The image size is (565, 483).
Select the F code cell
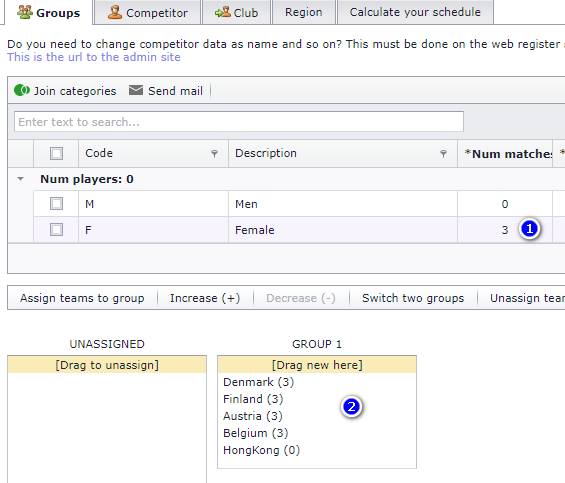[154, 230]
